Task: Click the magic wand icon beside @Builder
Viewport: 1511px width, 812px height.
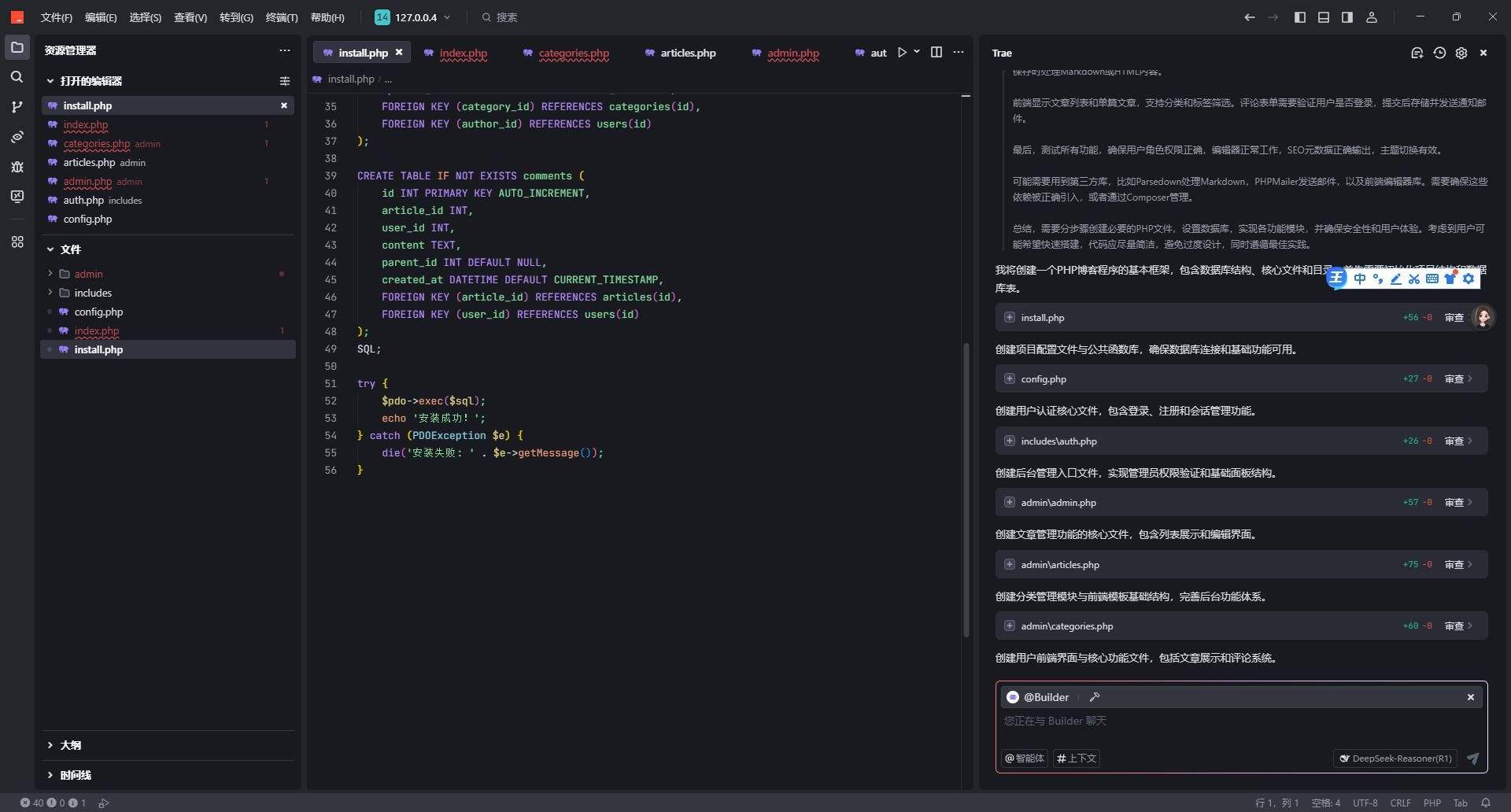Action: tap(1095, 697)
